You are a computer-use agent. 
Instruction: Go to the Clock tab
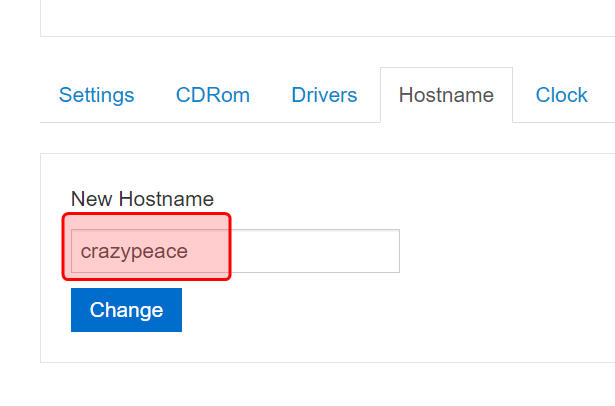tap(561, 95)
